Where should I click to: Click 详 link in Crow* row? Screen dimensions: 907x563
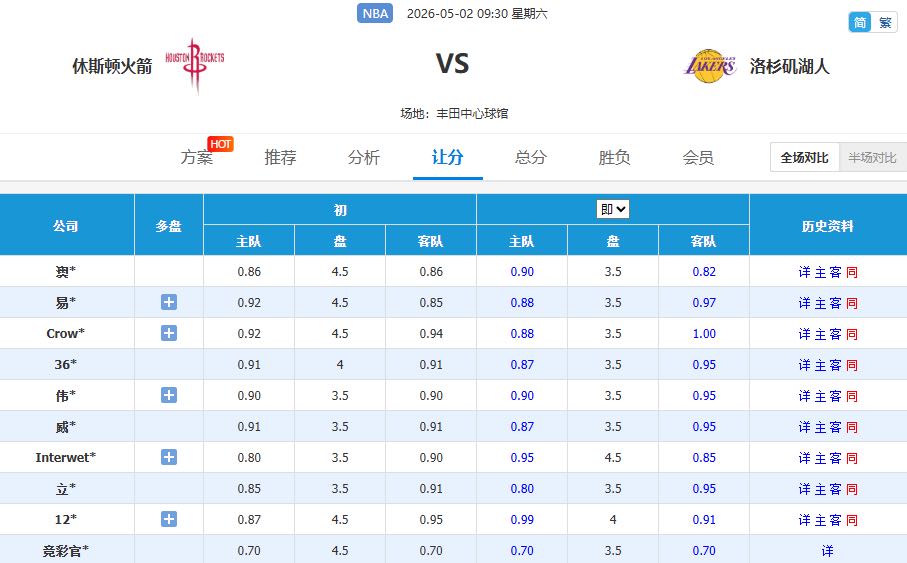(805, 334)
